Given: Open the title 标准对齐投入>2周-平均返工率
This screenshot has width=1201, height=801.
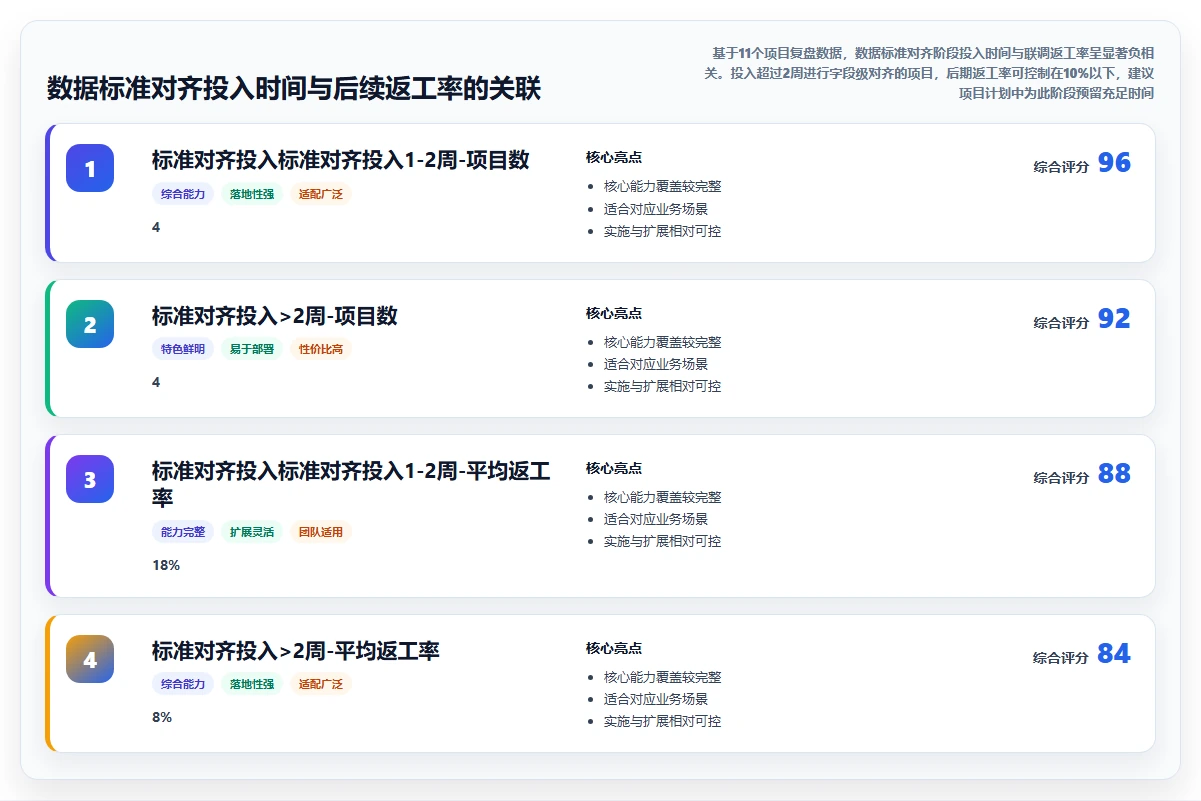Looking at the screenshot, I should pyautogui.click(x=296, y=651).
